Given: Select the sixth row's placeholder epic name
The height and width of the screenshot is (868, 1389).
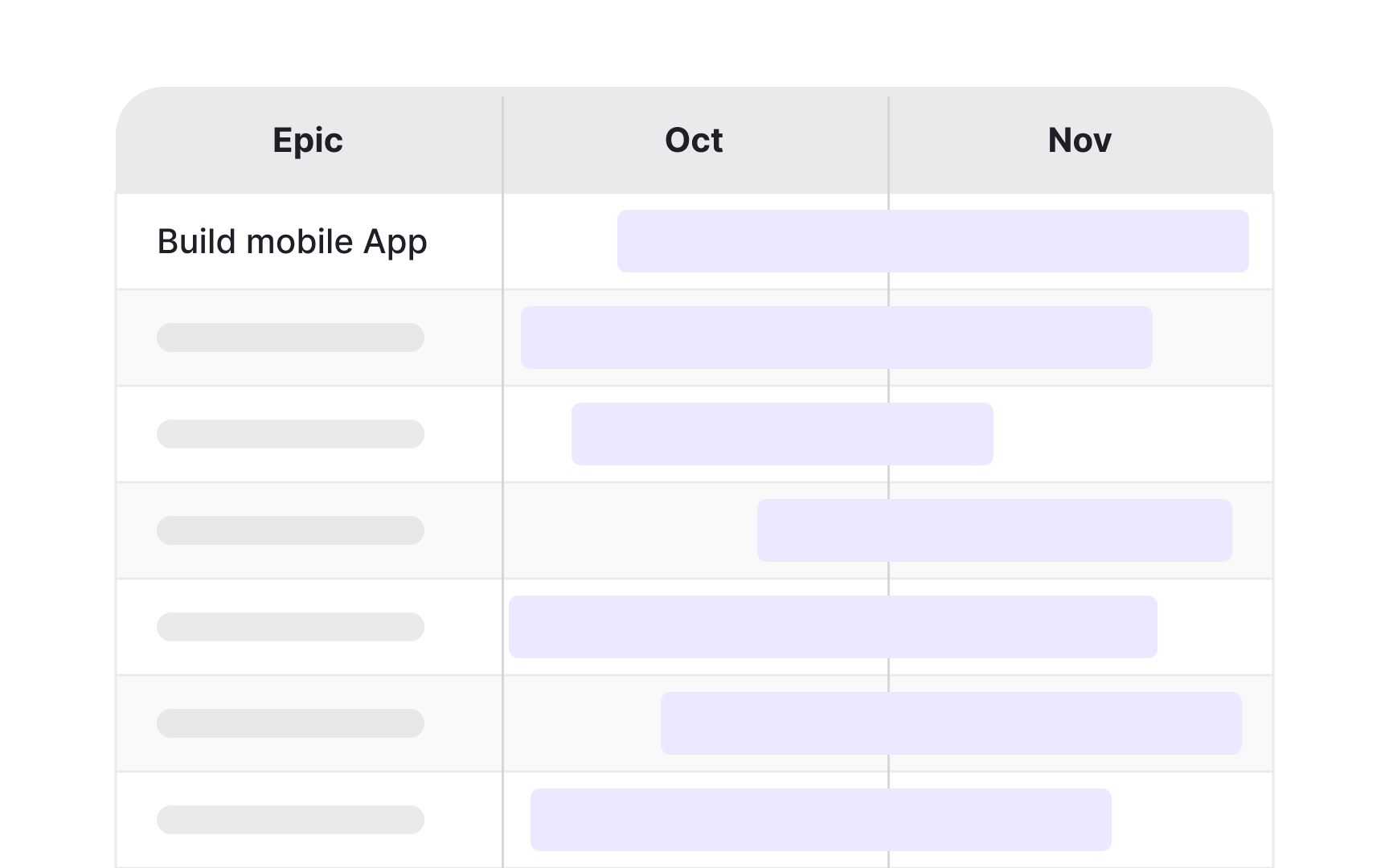Looking at the screenshot, I should (x=290, y=723).
